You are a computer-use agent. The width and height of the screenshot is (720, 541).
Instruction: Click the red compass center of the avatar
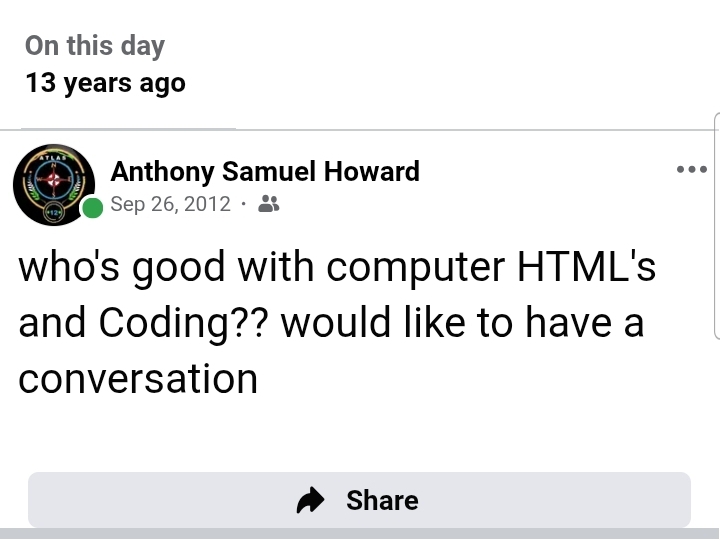click(52, 183)
